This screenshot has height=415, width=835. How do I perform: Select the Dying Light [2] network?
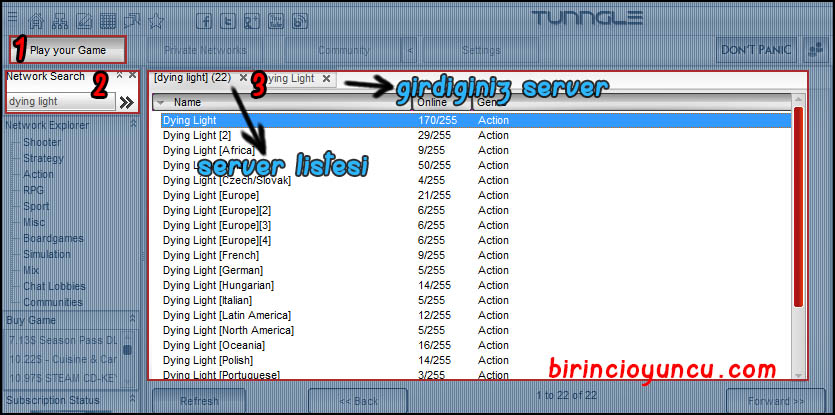[x=476, y=135]
